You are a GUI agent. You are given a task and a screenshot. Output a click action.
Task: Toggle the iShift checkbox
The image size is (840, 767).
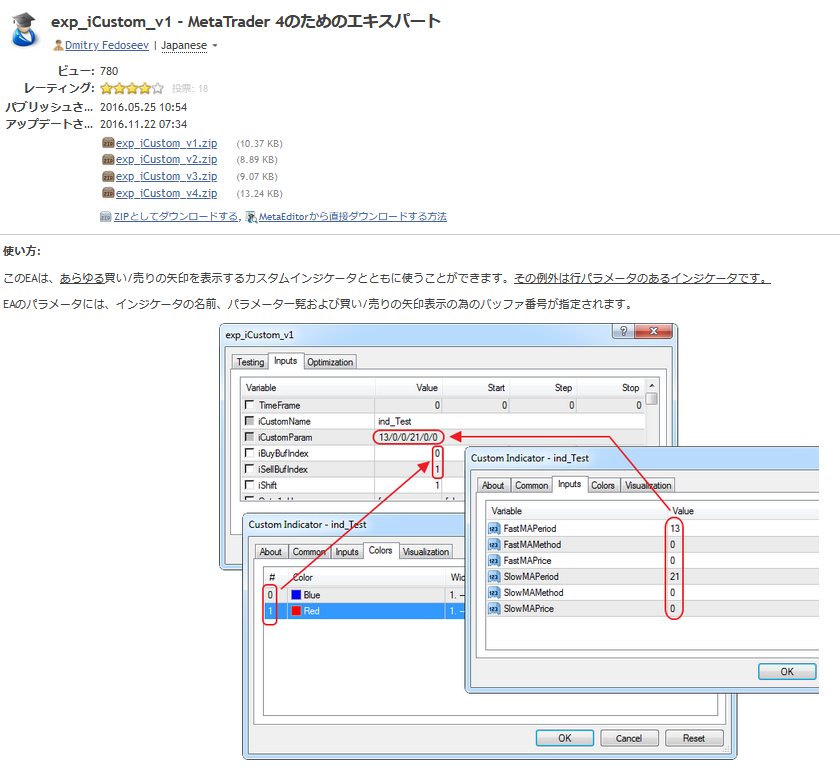249,485
